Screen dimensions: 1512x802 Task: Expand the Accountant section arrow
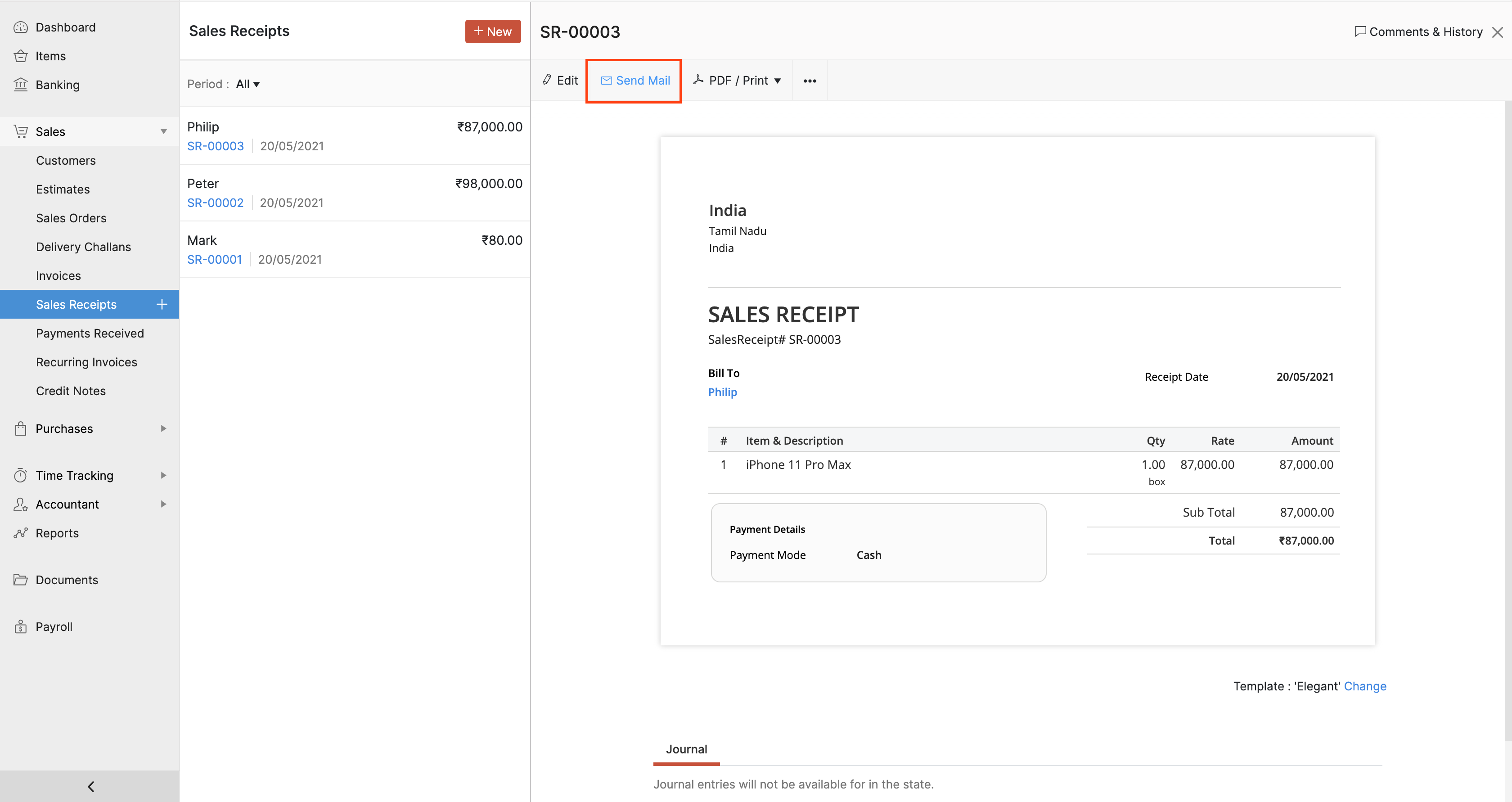pyautogui.click(x=164, y=505)
